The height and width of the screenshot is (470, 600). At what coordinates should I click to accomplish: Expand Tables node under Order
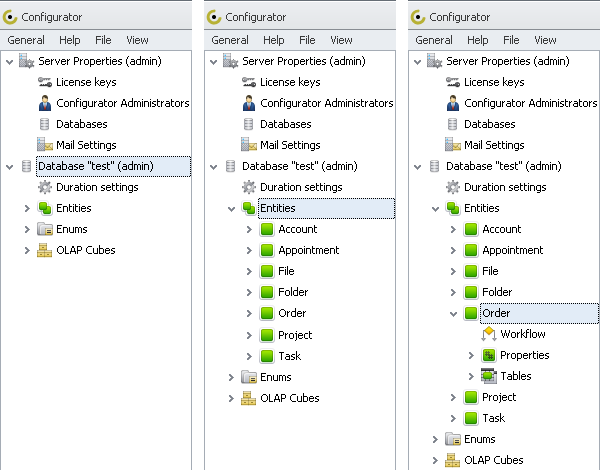pyautogui.click(x=471, y=376)
